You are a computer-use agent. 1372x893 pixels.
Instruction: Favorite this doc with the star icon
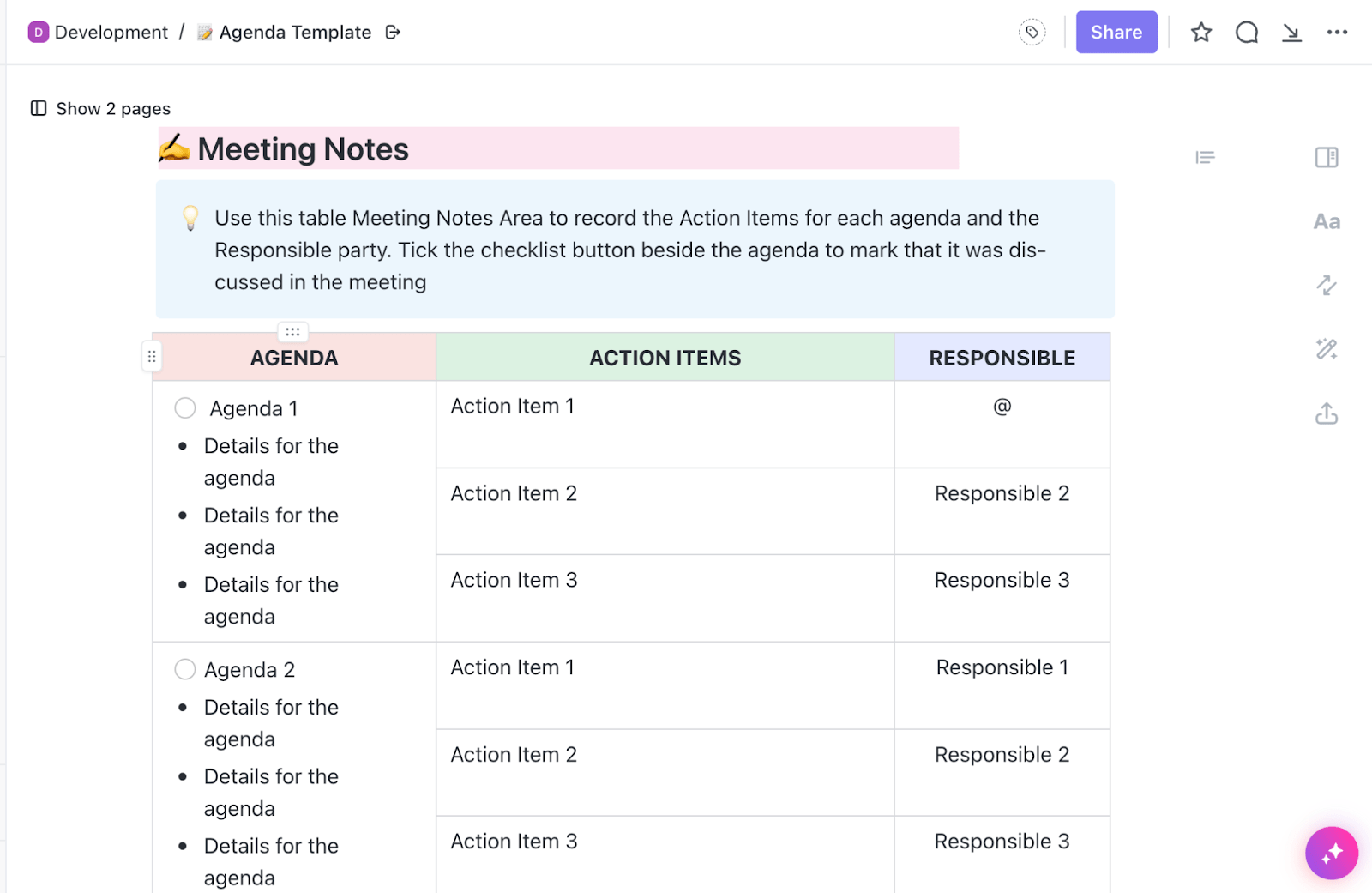(x=1201, y=33)
